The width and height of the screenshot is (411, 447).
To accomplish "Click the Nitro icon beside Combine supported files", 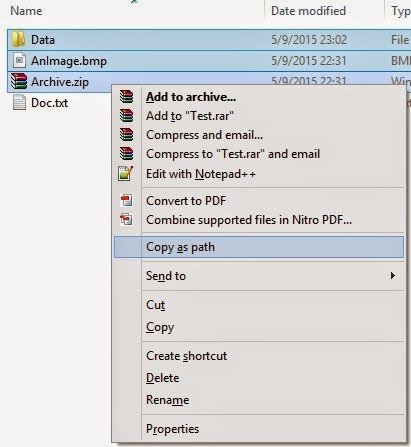I will (x=126, y=219).
